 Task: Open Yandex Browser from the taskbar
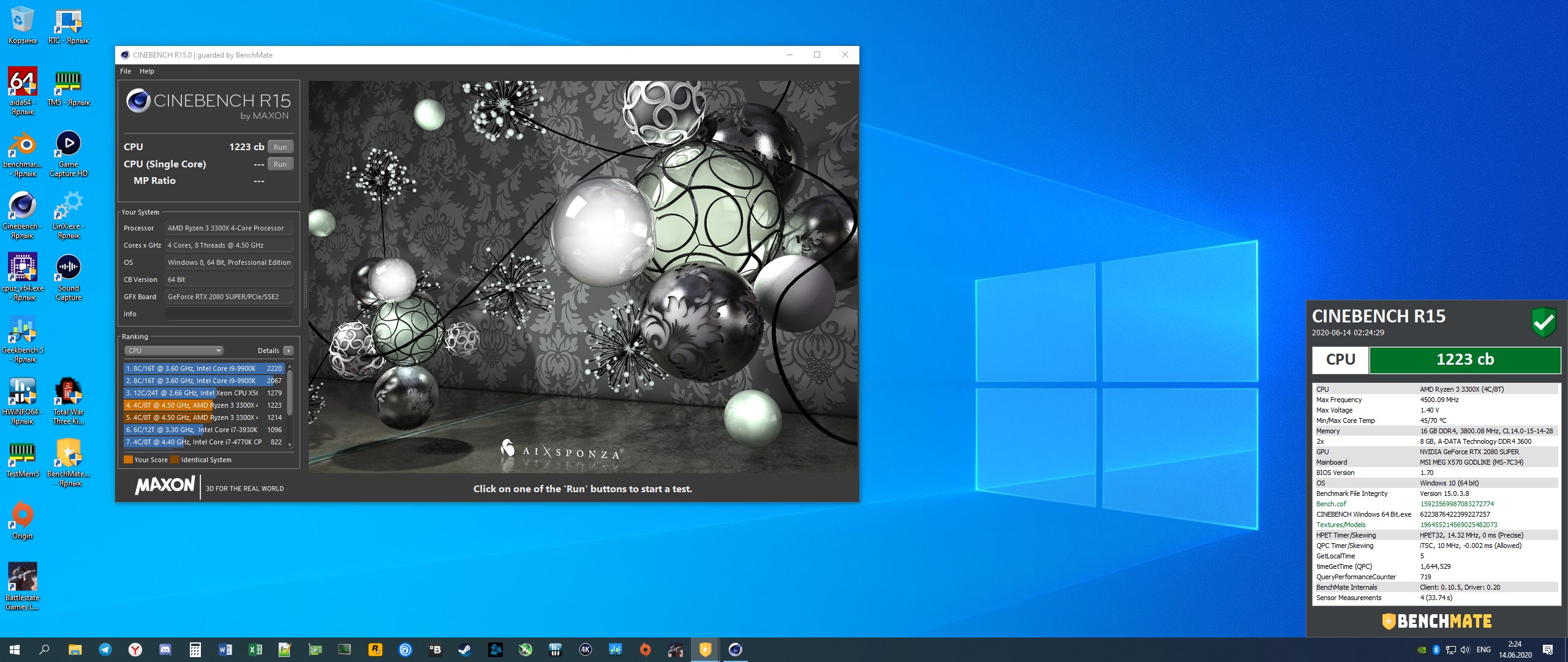[x=135, y=650]
